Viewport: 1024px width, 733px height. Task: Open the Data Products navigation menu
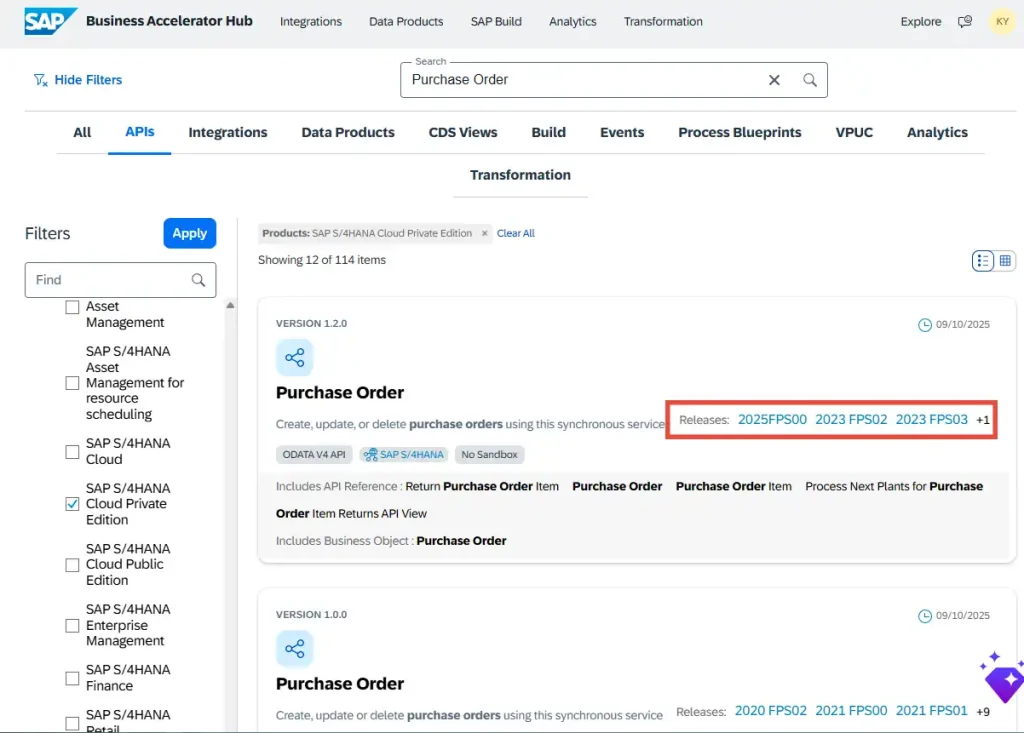pos(405,21)
